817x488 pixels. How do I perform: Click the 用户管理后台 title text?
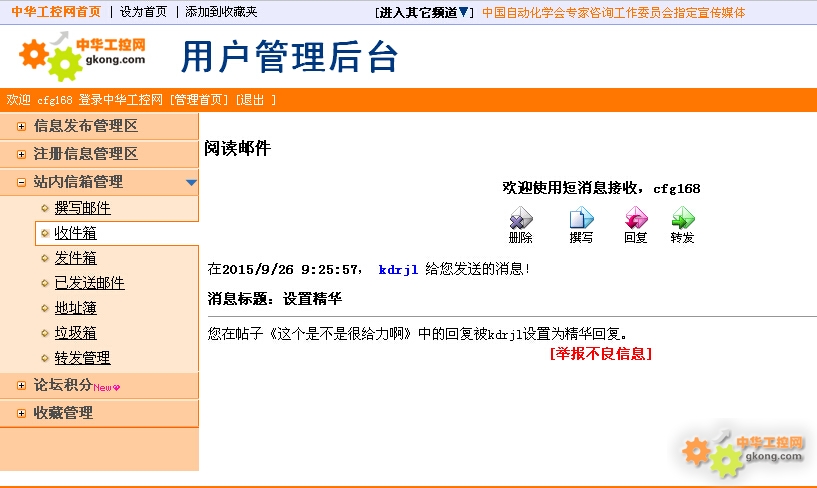[x=290, y=56]
